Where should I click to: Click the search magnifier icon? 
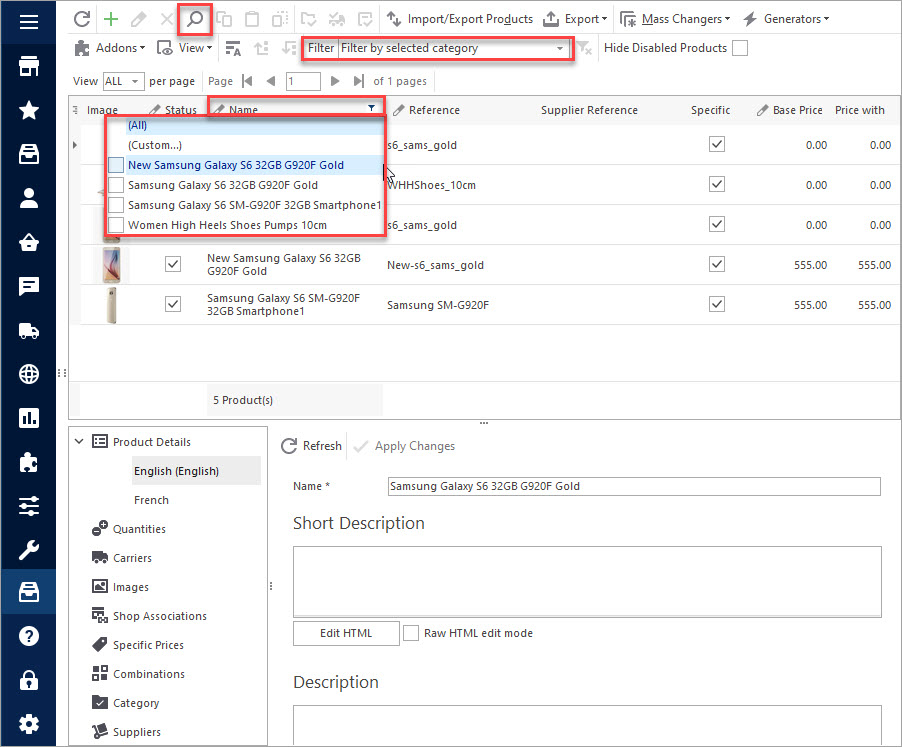(195, 19)
